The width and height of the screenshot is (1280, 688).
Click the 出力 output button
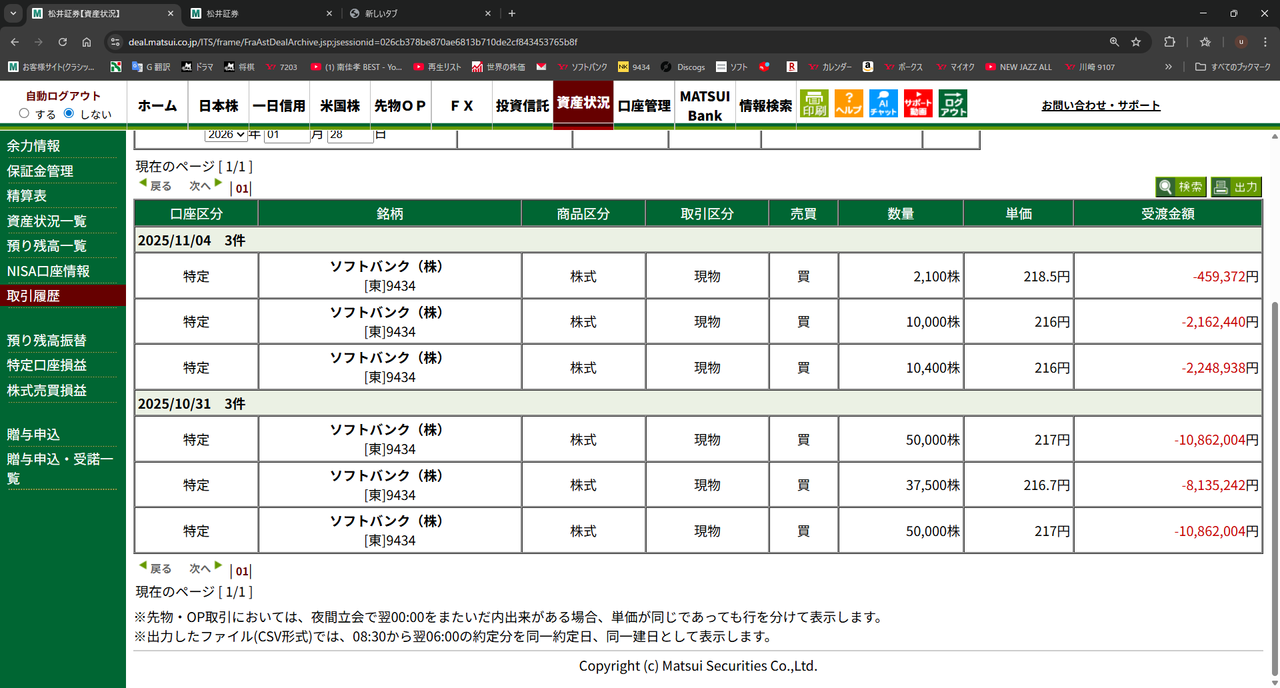pos(1236,187)
